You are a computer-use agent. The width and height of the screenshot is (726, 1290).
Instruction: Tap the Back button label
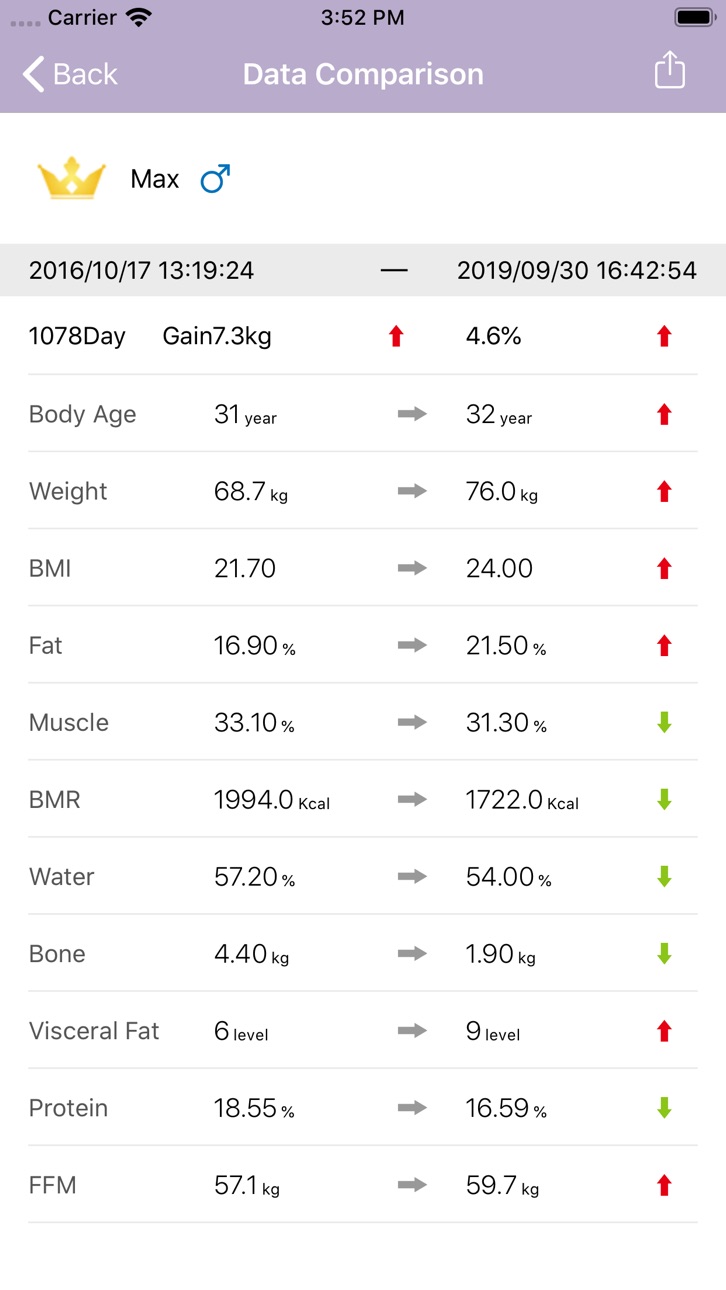click(85, 74)
